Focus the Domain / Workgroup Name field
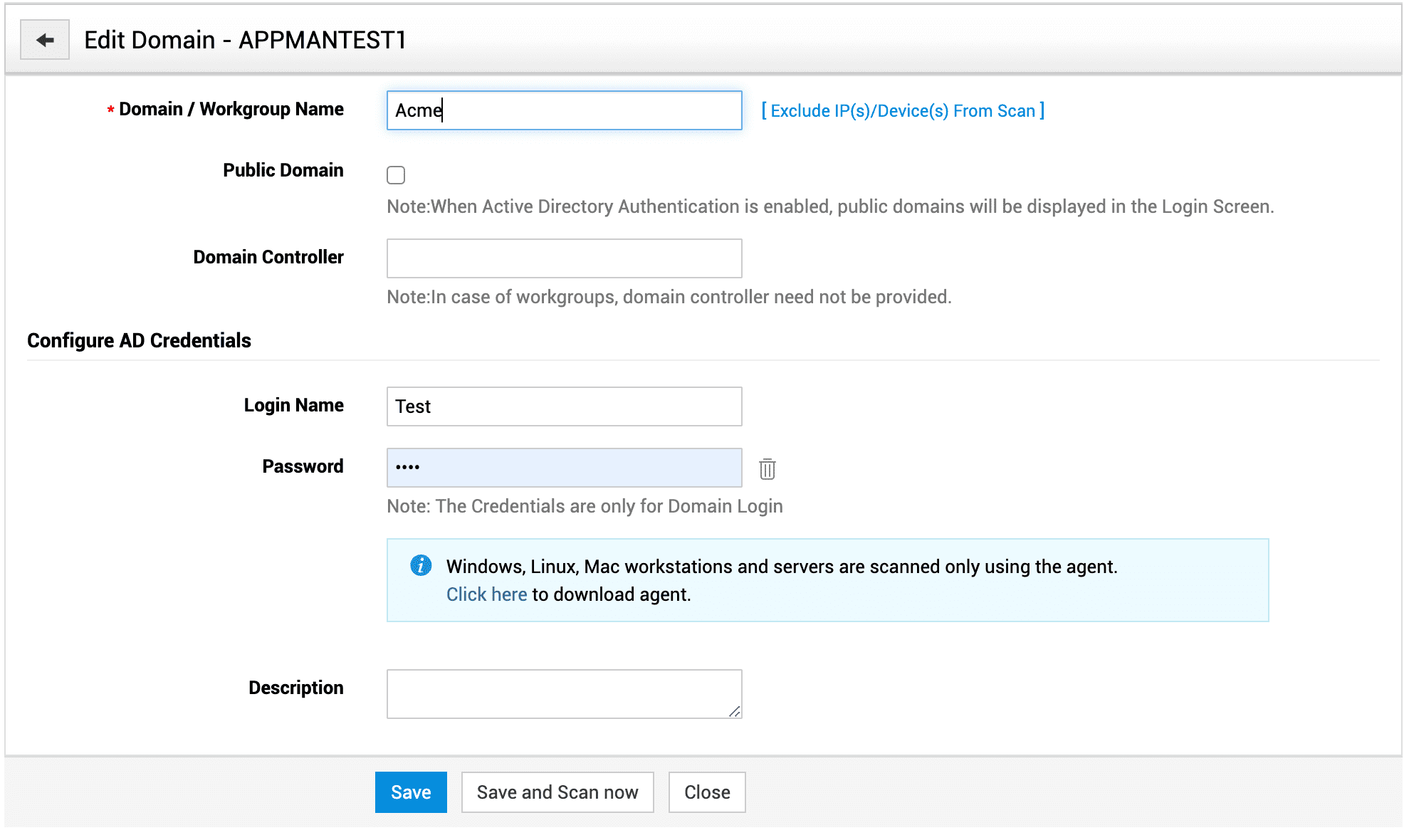This screenshot has height=840, width=1404. click(x=564, y=110)
